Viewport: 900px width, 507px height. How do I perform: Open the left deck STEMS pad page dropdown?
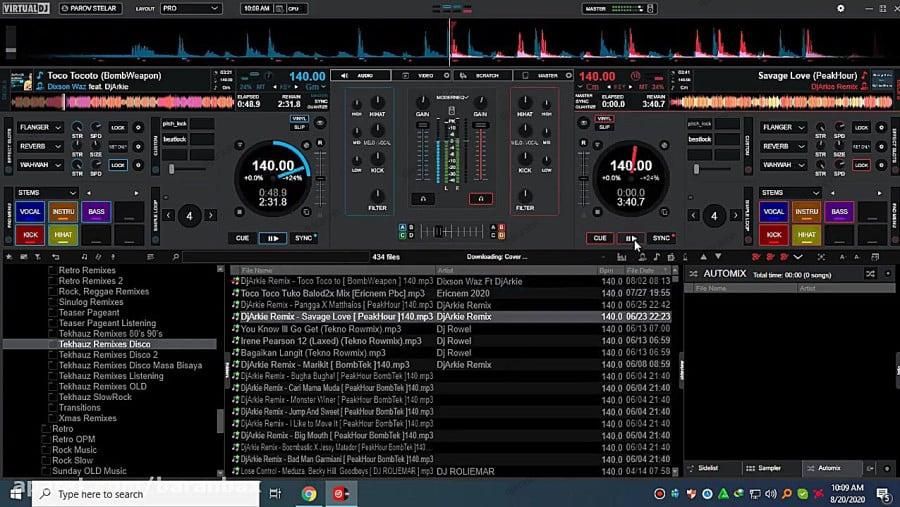46,193
